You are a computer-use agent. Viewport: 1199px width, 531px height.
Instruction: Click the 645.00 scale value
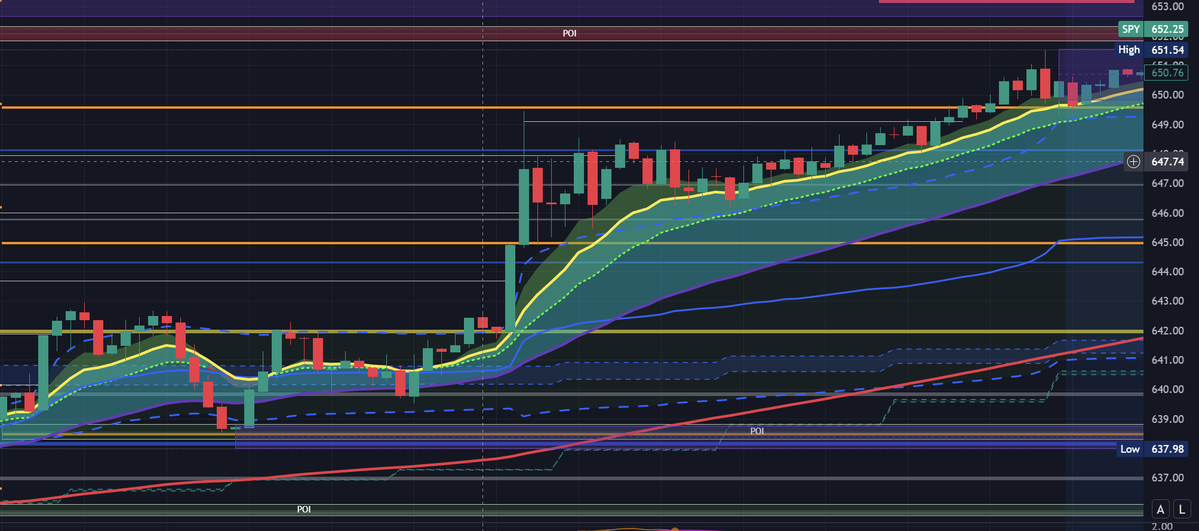pos(1168,243)
